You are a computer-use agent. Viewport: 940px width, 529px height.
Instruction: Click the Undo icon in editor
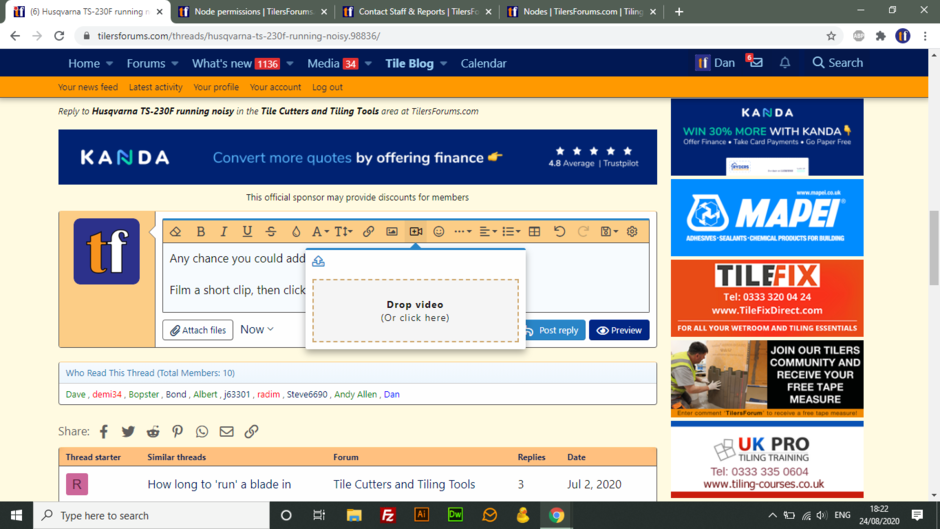559,232
